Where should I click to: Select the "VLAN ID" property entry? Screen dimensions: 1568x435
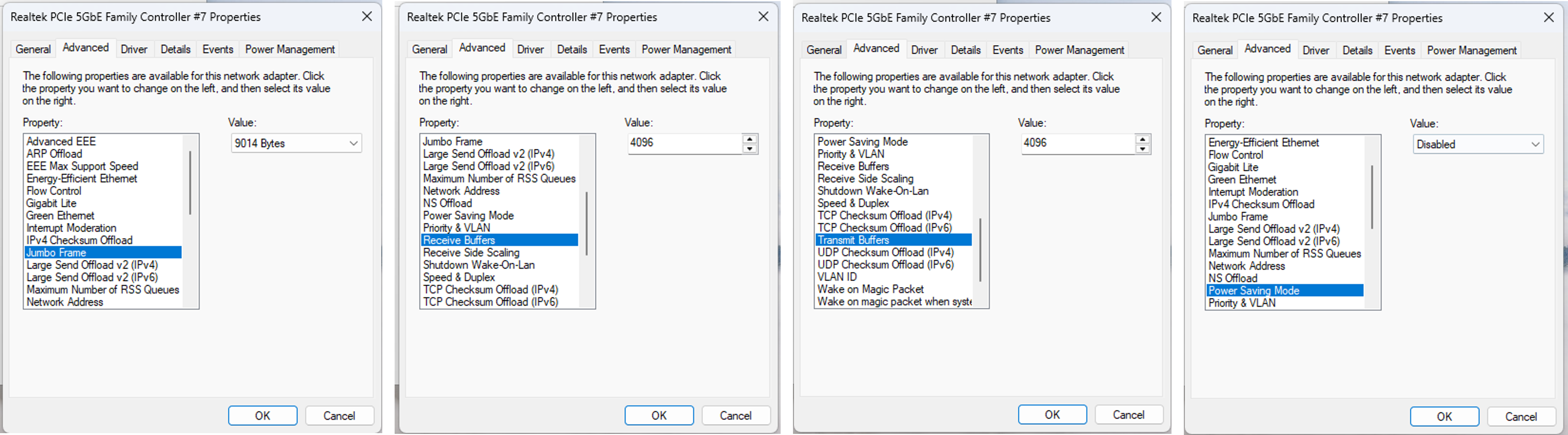(x=837, y=277)
